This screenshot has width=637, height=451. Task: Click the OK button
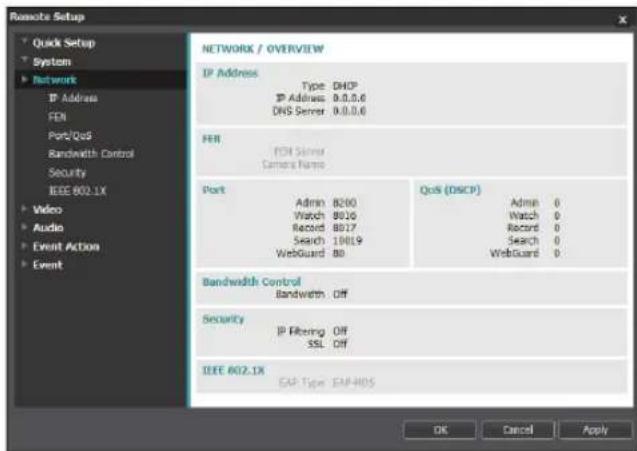440,430
